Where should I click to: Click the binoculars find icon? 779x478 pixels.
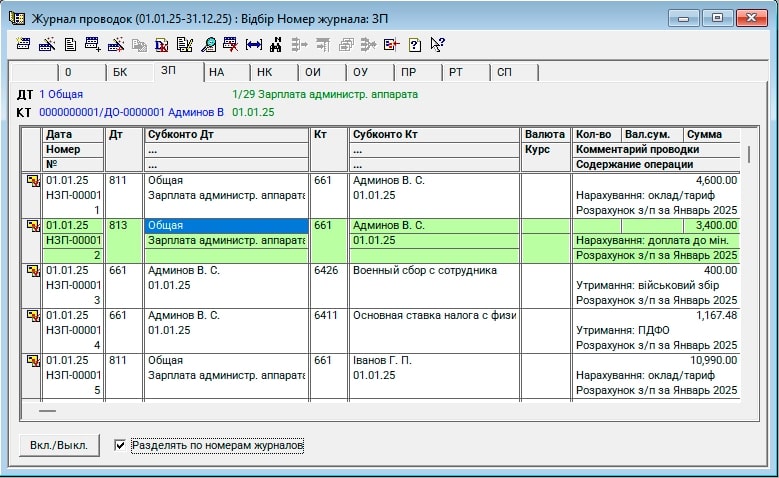(275, 44)
